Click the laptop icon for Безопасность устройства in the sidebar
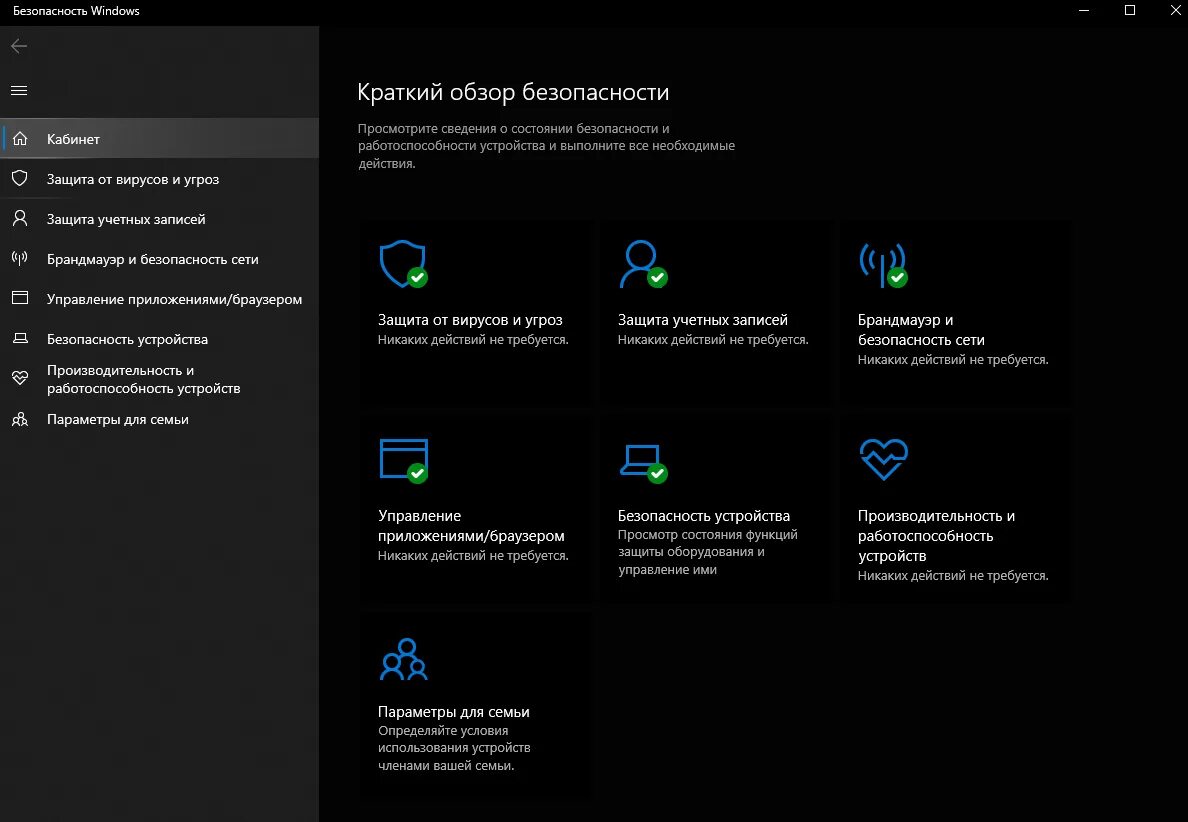This screenshot has height=822, width=1188. (x=20, y=339)
